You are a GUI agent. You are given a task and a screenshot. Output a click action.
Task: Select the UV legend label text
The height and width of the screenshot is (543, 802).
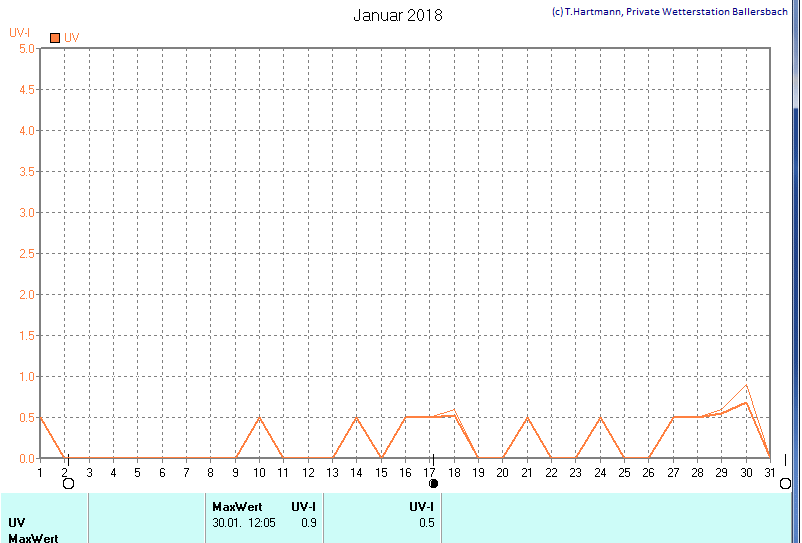coord(72,38)
